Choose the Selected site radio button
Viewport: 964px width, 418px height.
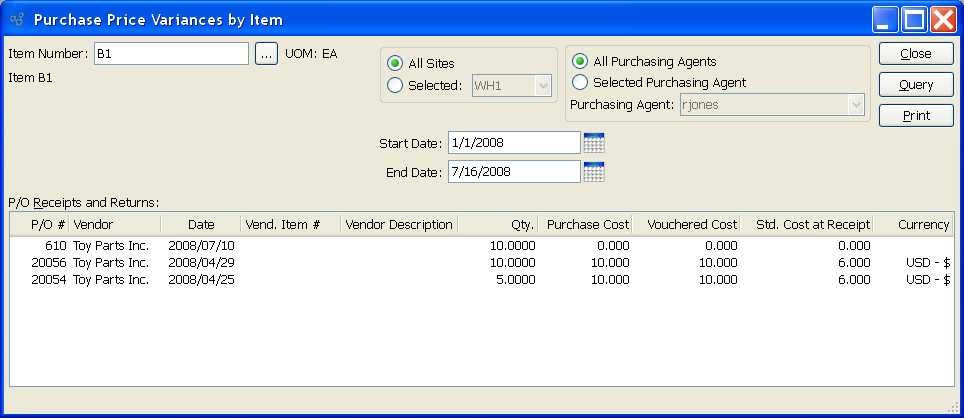click(x=395, y=85)
